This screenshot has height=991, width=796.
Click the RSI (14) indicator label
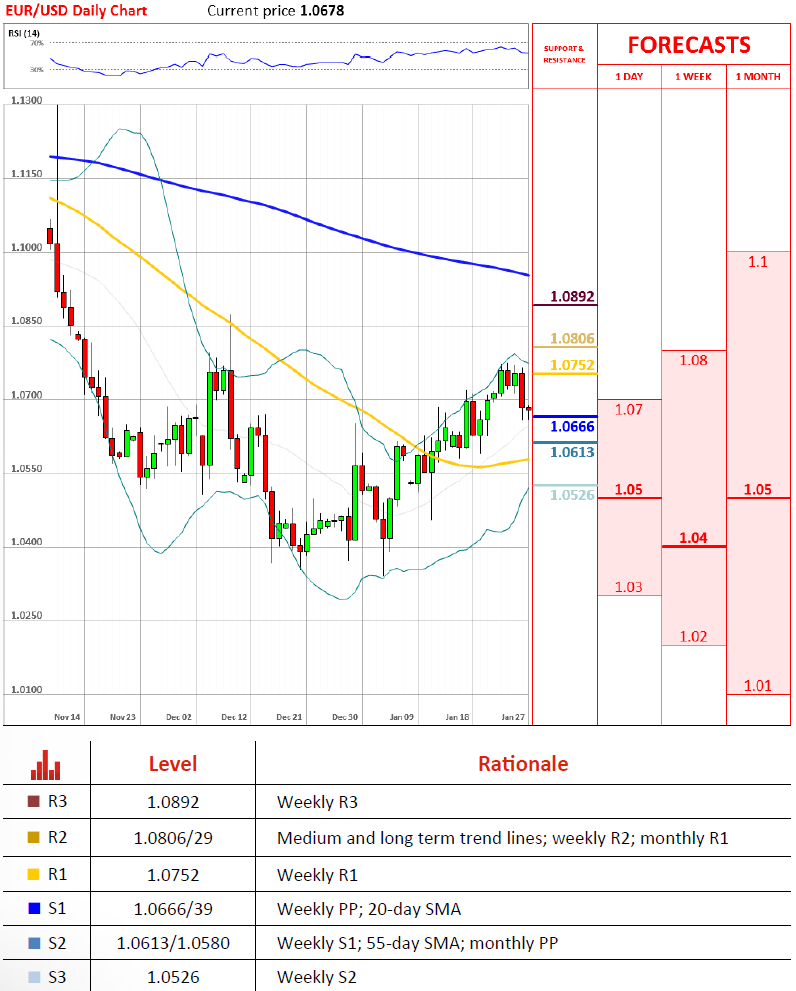point(24,33)
